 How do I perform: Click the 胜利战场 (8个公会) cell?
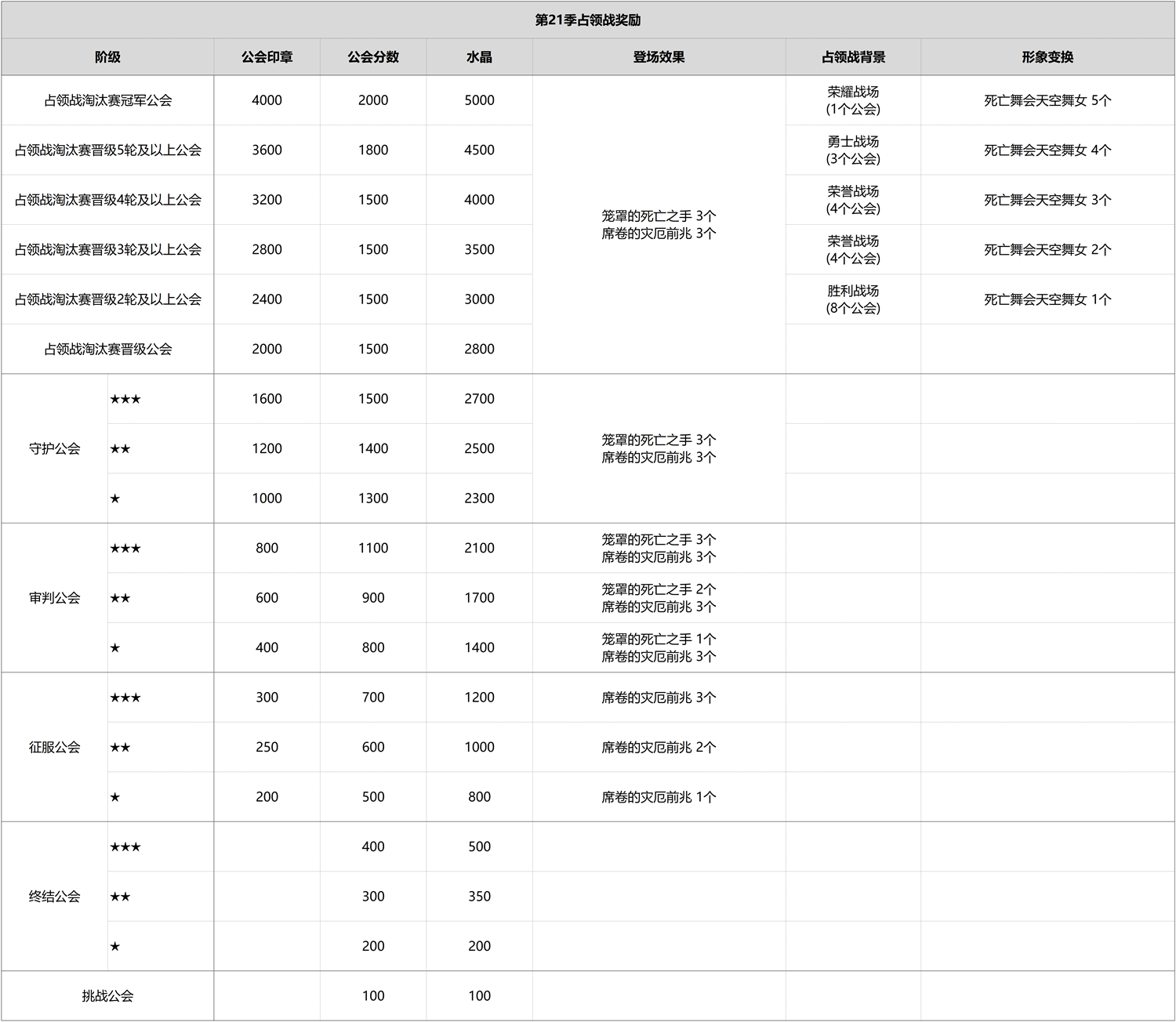(853, 299)
